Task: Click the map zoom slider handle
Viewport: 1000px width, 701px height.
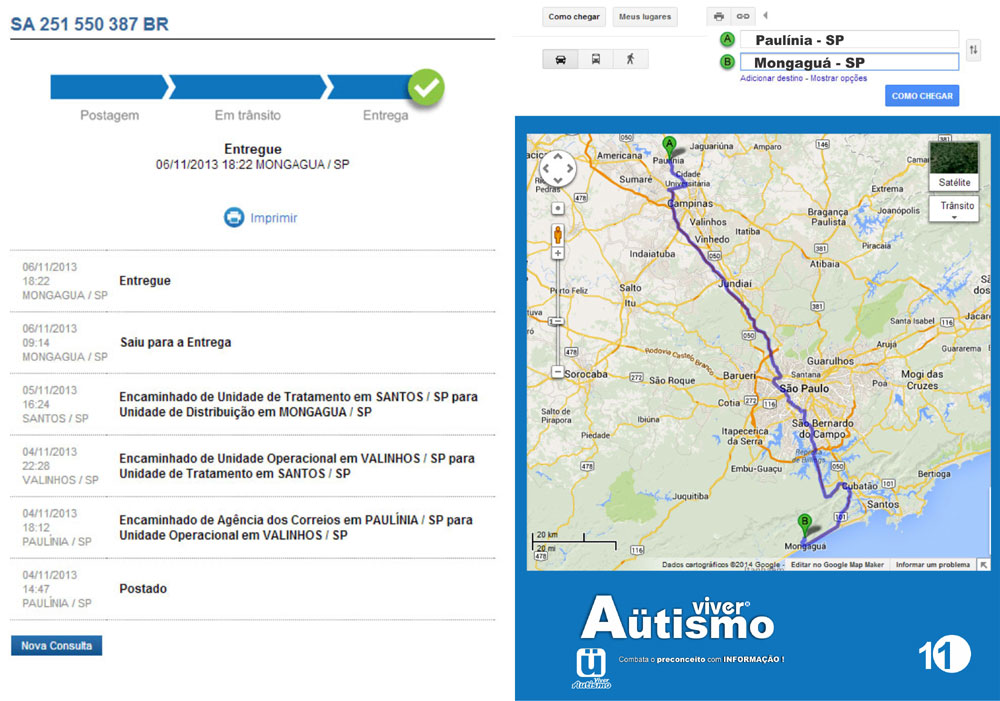Action: click(x=557, y=321)
